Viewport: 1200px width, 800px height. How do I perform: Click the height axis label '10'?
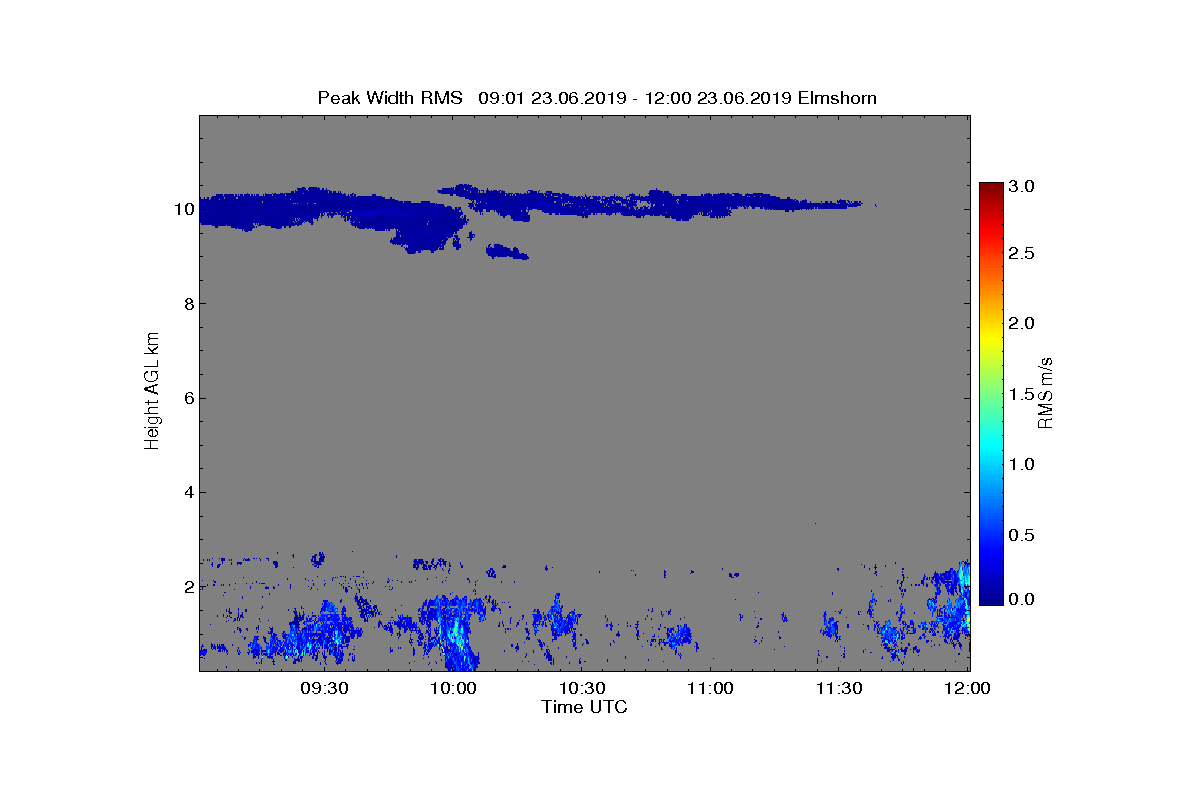click(183, 209)
